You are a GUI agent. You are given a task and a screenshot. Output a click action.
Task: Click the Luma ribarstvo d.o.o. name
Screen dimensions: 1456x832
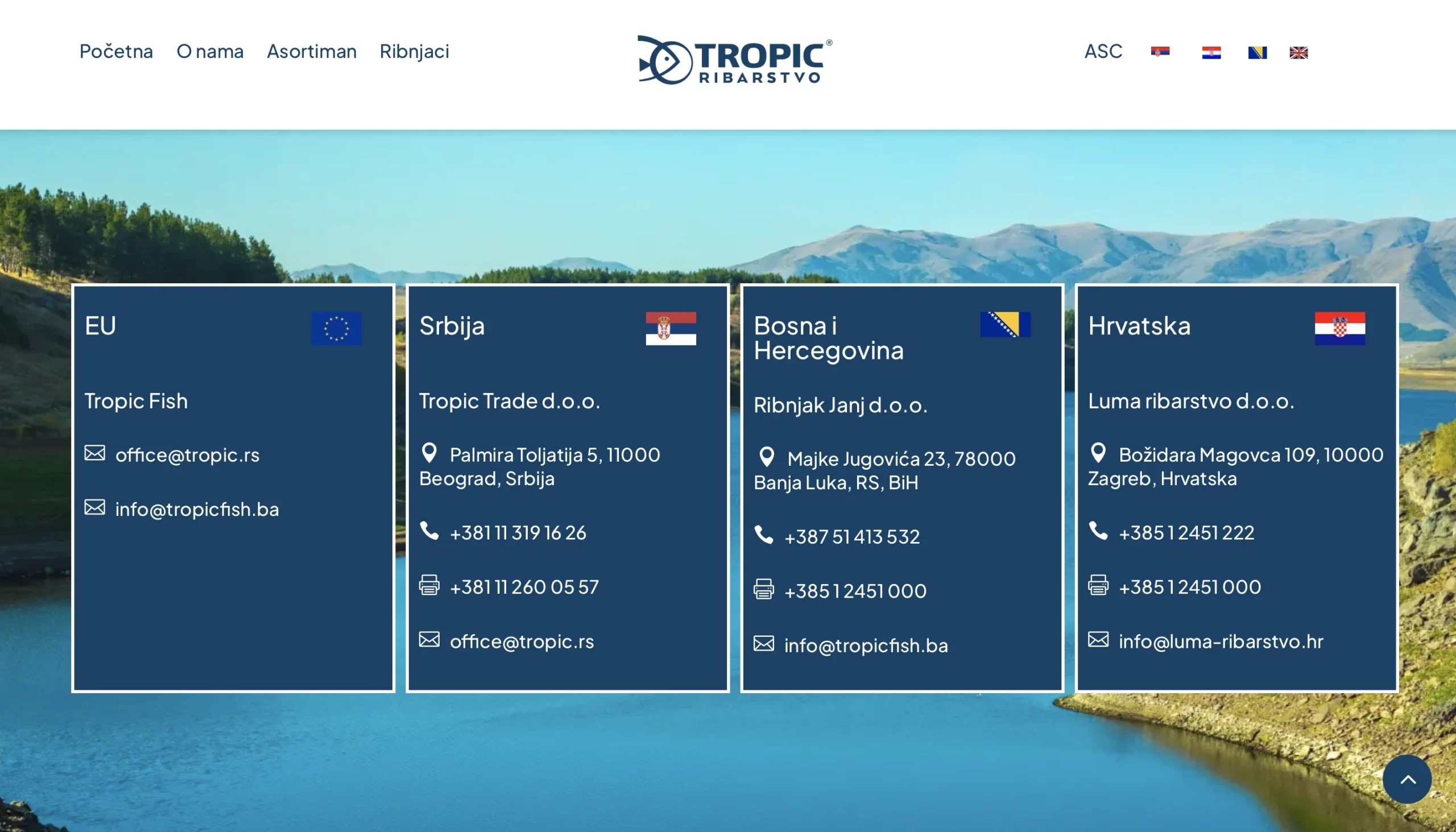1191,401
